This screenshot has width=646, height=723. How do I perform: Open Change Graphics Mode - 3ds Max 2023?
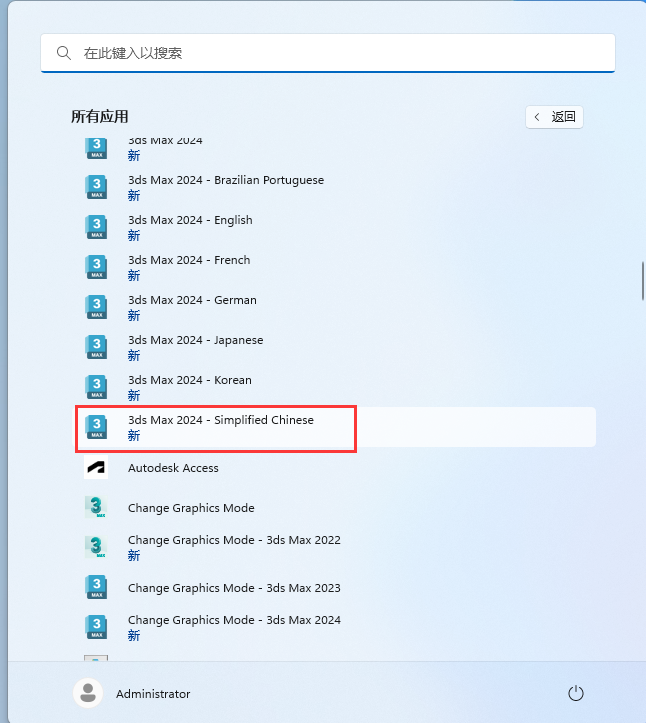click(x=234, y=588)
